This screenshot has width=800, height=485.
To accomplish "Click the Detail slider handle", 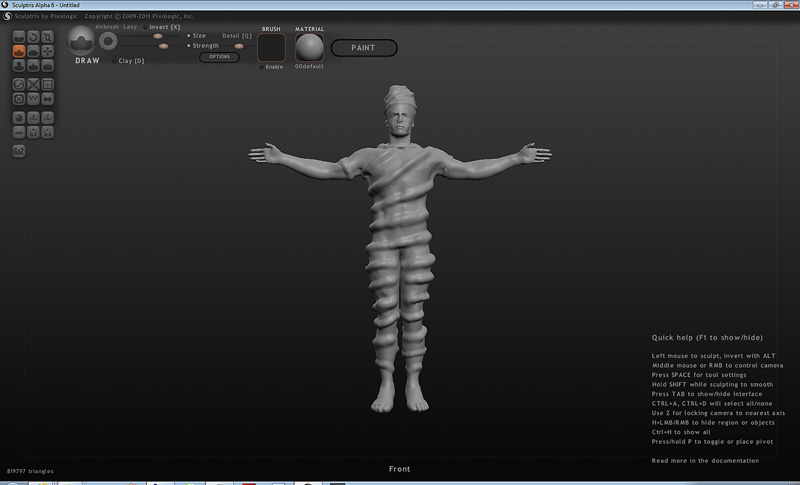I will (239, 46).
